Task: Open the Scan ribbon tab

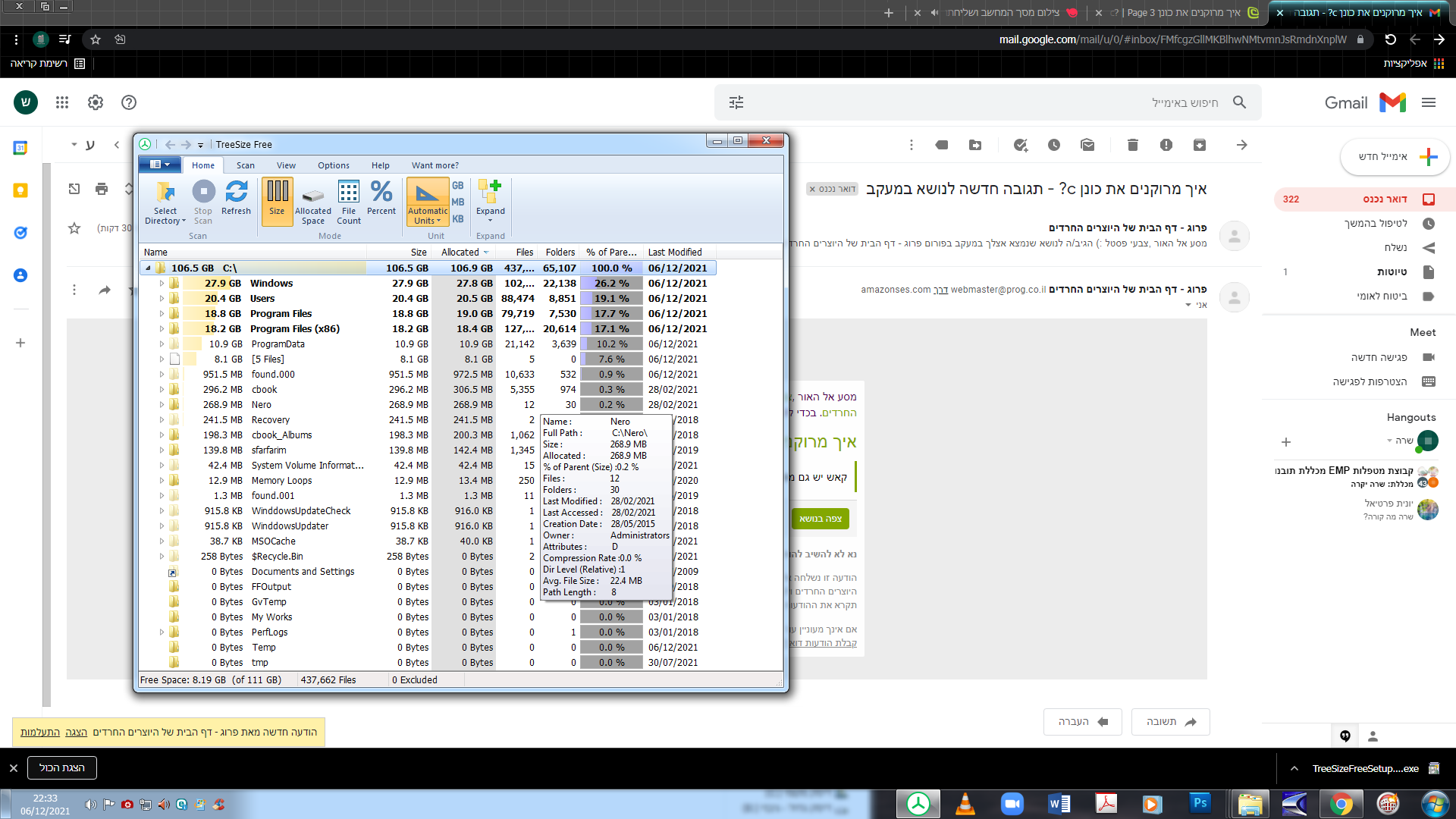Action: [245, 165]
